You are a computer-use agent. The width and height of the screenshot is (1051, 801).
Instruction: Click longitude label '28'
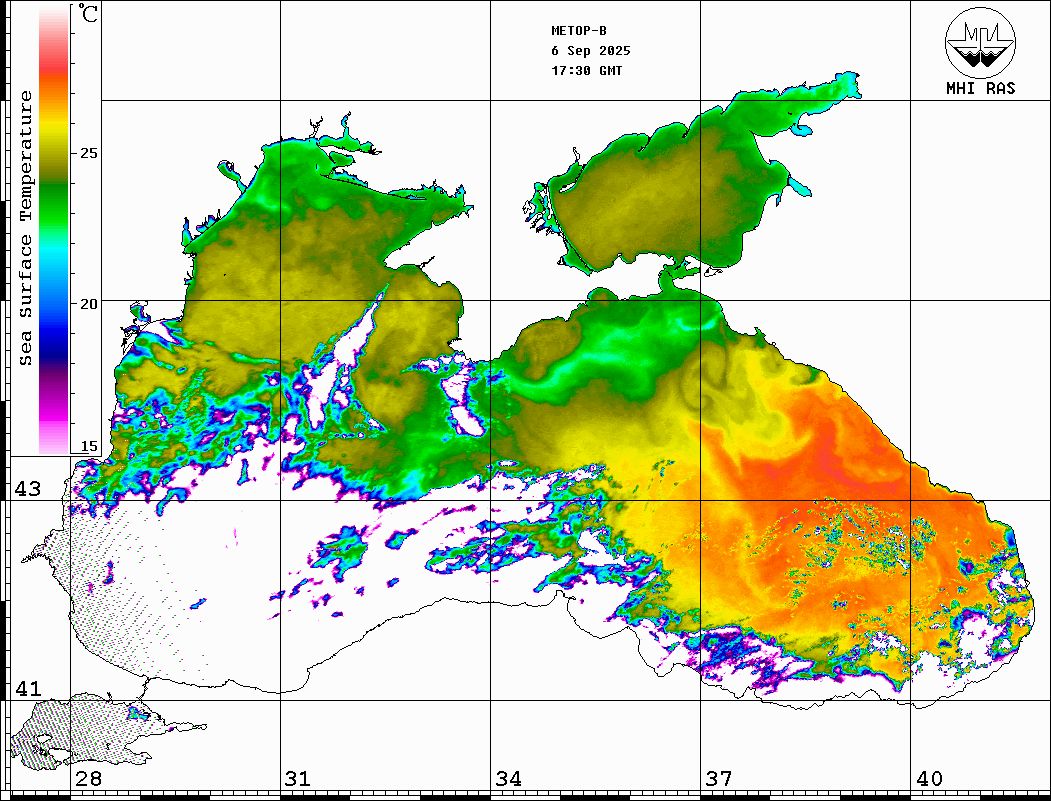[88, 779]
